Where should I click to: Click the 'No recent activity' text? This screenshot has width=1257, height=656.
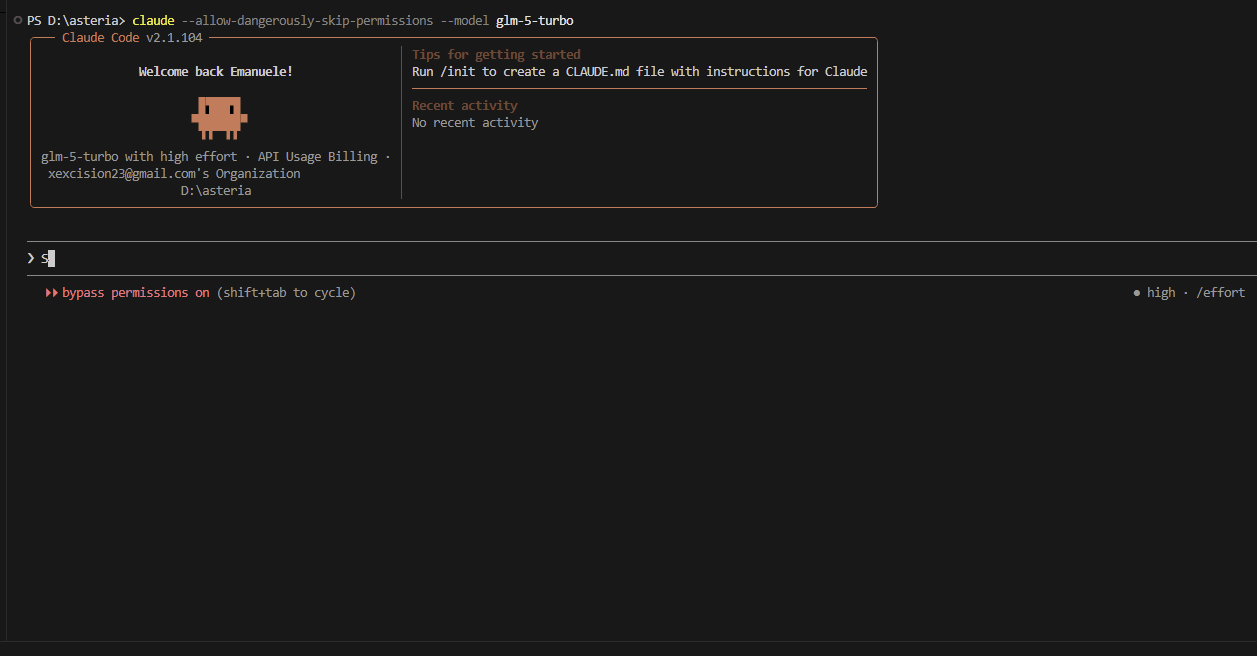pyautogui.click(x=475, y=123)
